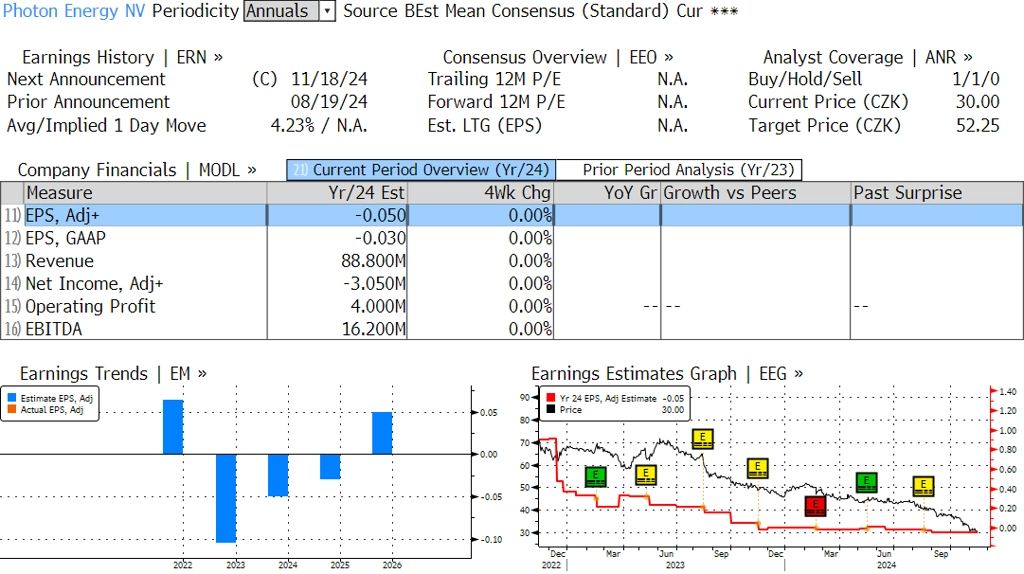Click the Annuals periodicity field
Image resolution: width=1024 pixels, height=574 pixels.
281,11
